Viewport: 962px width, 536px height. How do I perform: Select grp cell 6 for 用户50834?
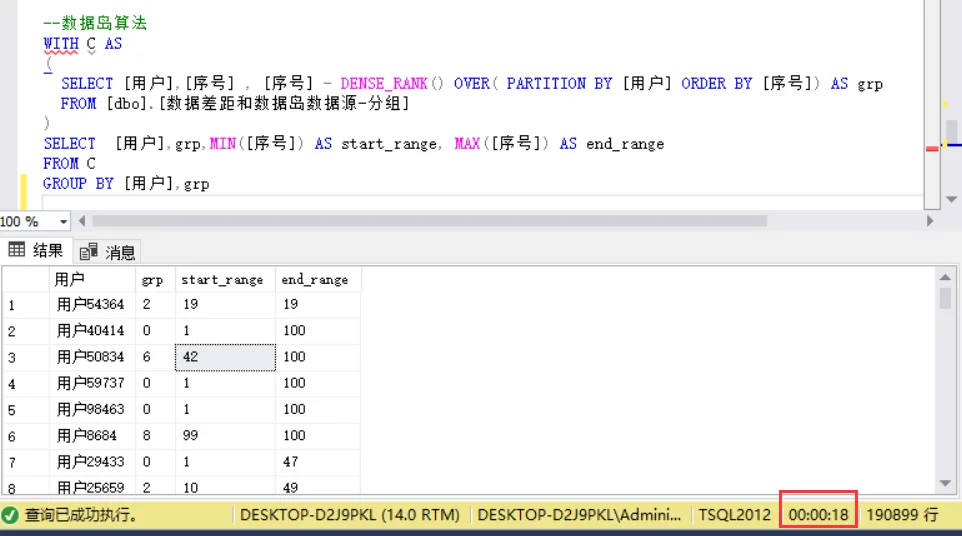pyautogui.click(x=155, y=357)
